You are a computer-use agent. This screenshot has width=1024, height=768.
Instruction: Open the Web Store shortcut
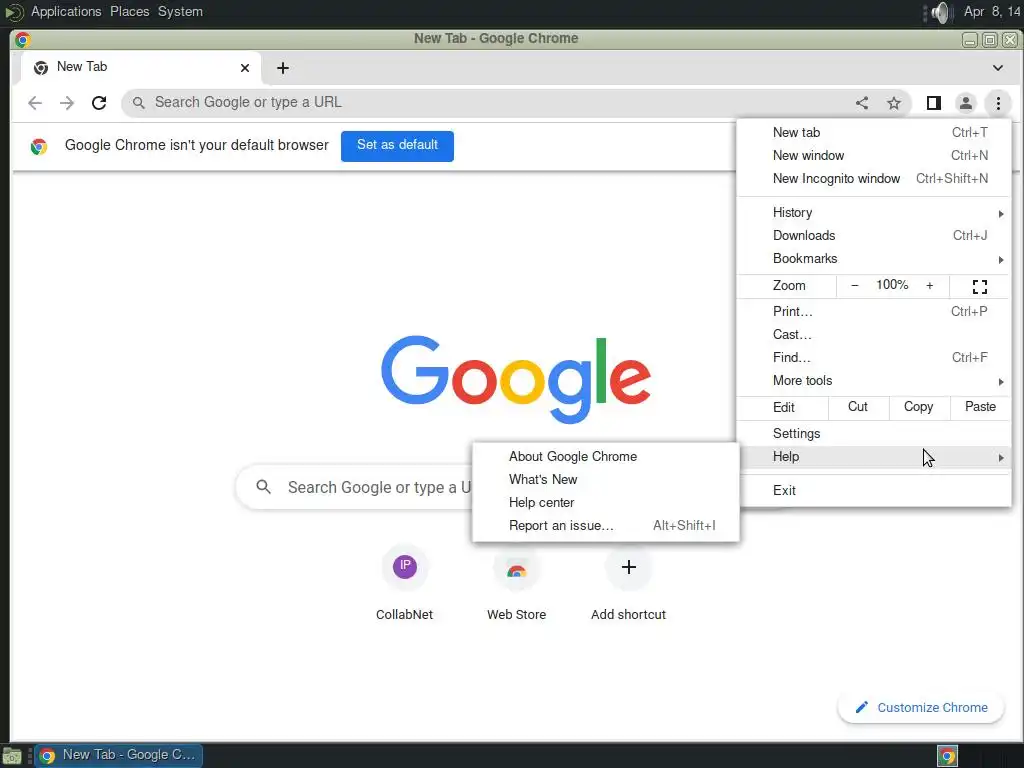517,583
